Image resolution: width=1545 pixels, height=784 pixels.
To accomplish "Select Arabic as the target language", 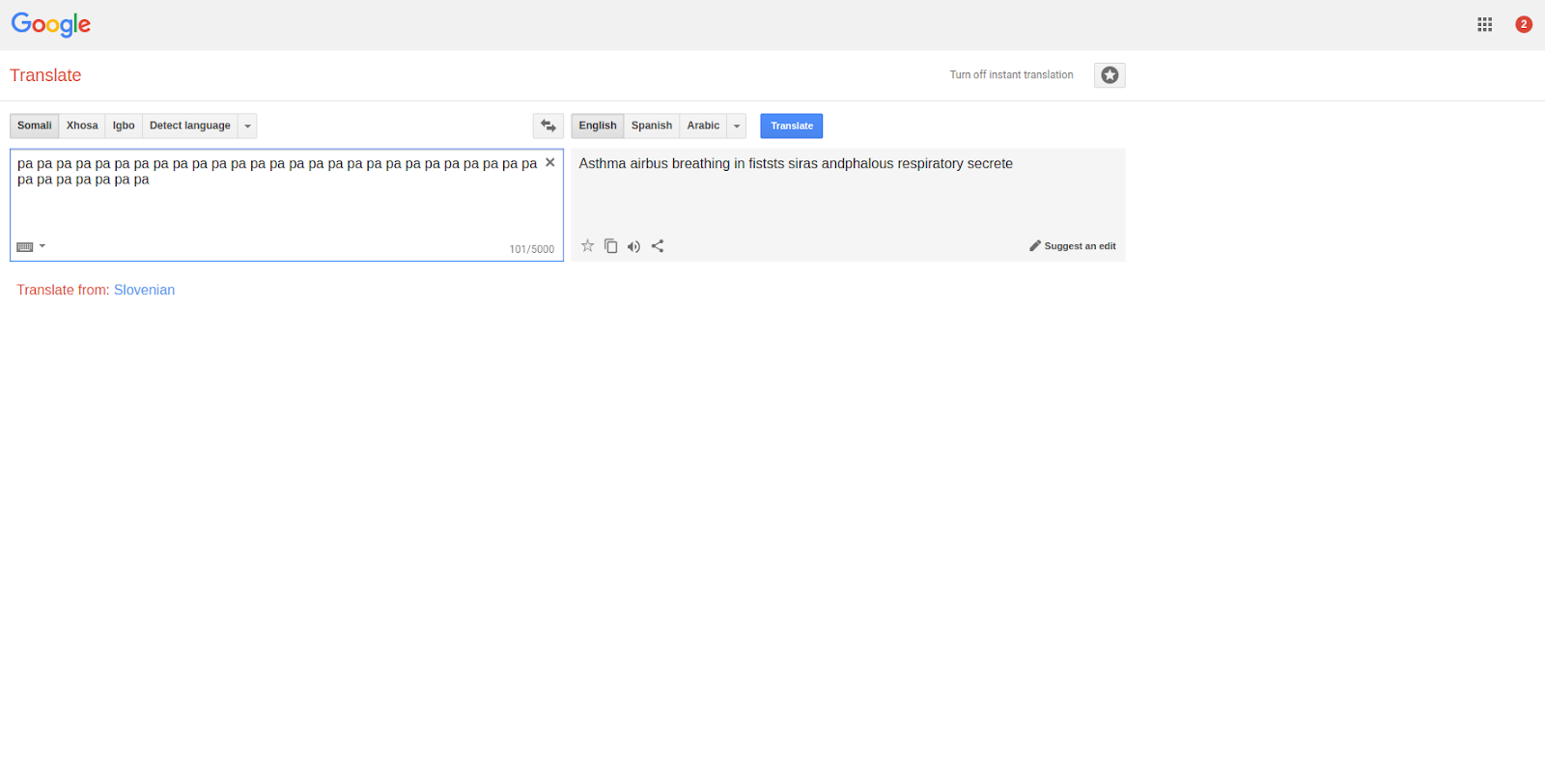I will click(703, 126).
